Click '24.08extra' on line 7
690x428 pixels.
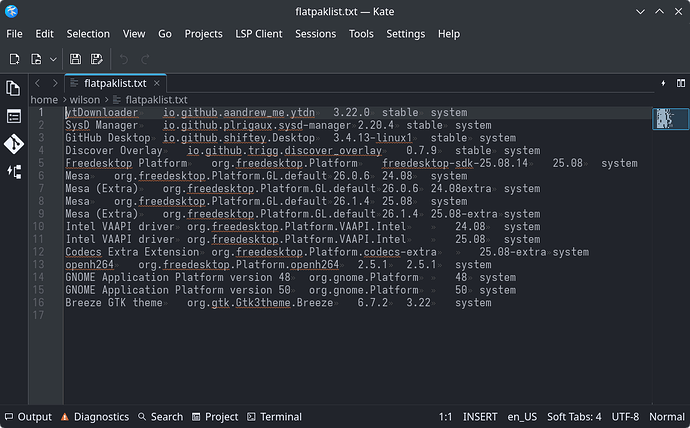pos(461,189)
